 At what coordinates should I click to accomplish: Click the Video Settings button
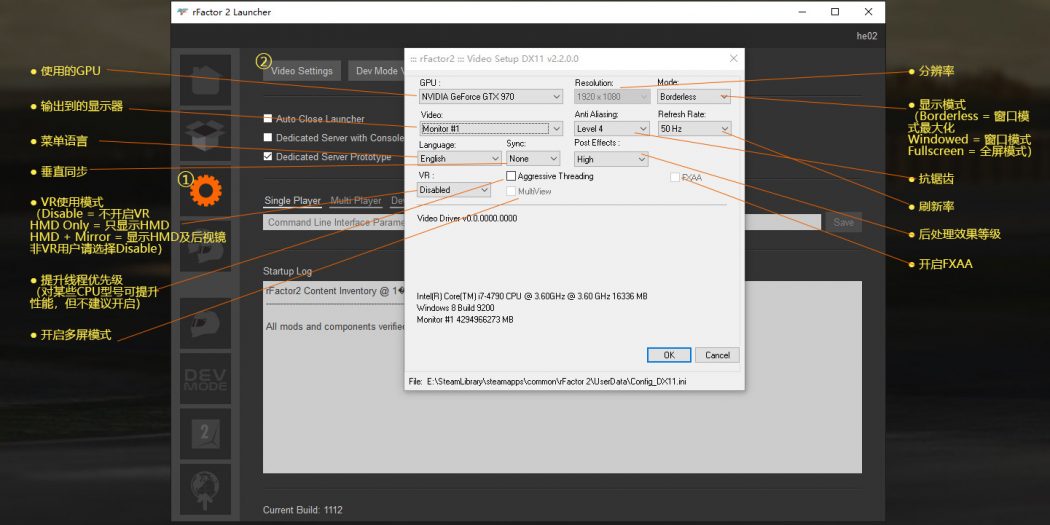(x=302, y=70)
